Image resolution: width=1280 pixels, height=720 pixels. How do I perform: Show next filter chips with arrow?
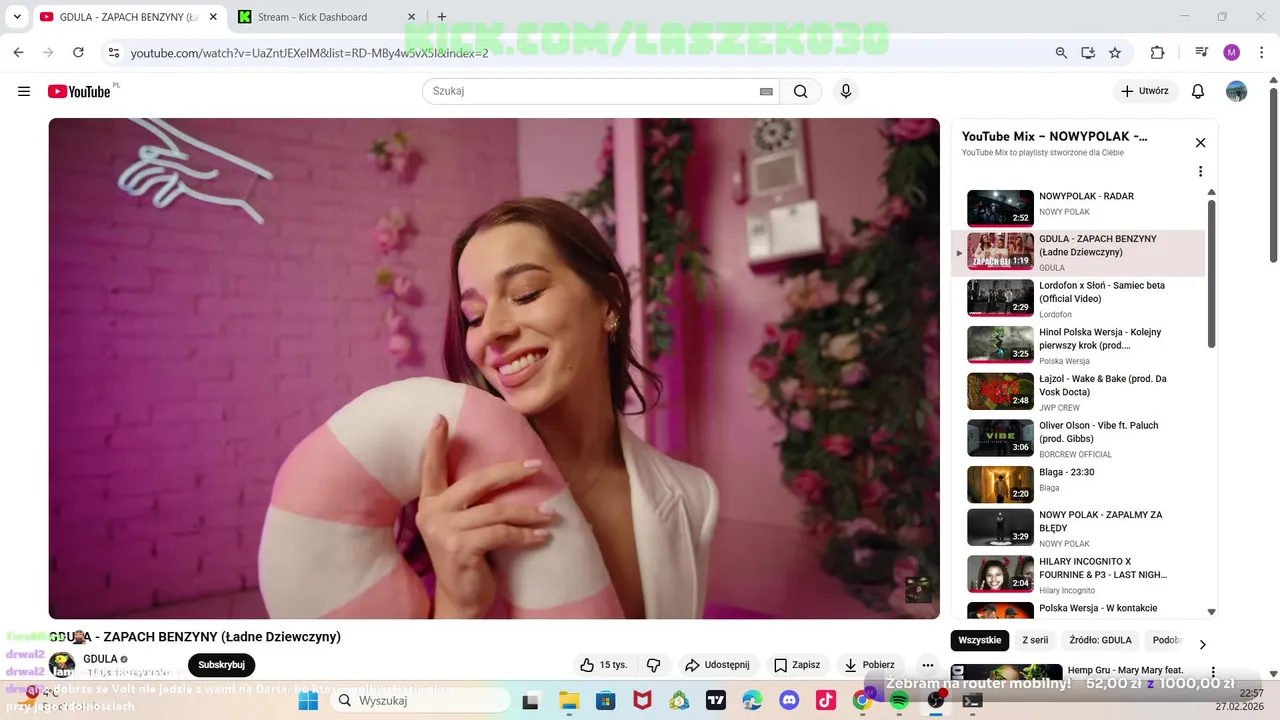click(1202, 644)
